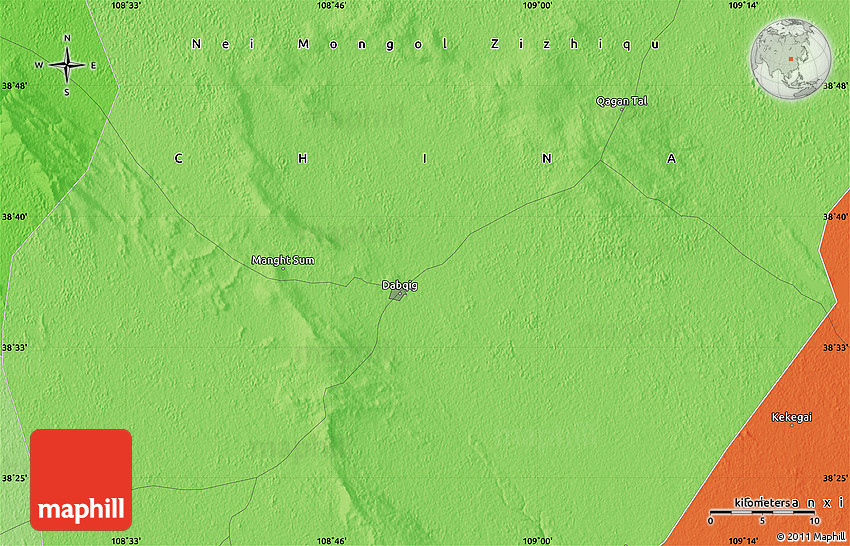Click the 38°33' latitude label on left edge
This screenshot has width=850, height=546.
14,347
